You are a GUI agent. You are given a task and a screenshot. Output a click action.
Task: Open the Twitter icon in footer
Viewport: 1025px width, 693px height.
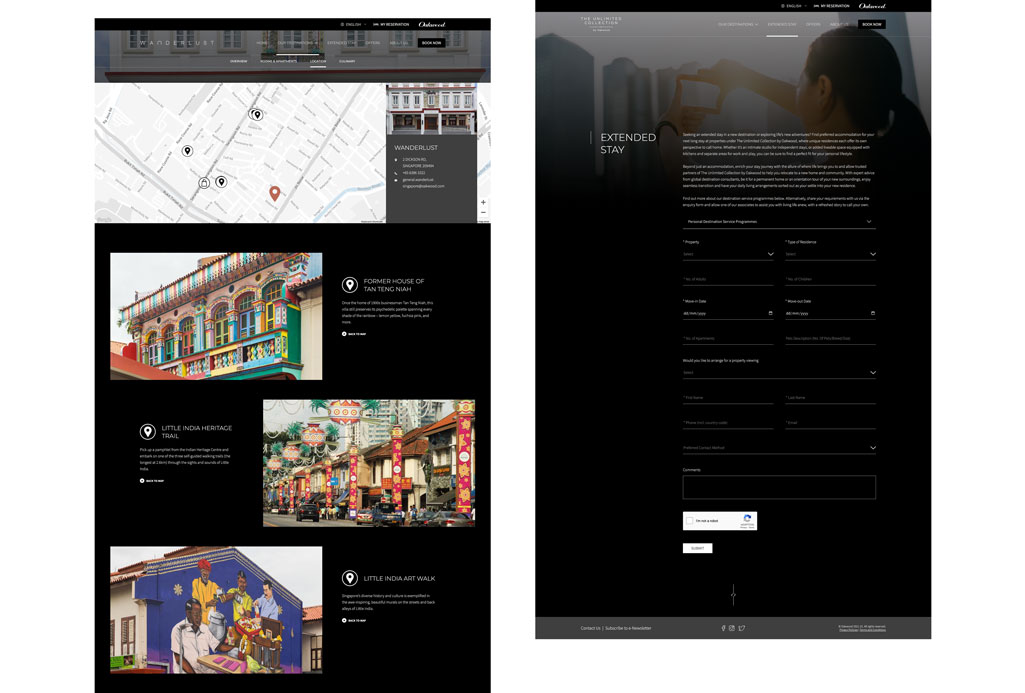[x=742, y=628]
